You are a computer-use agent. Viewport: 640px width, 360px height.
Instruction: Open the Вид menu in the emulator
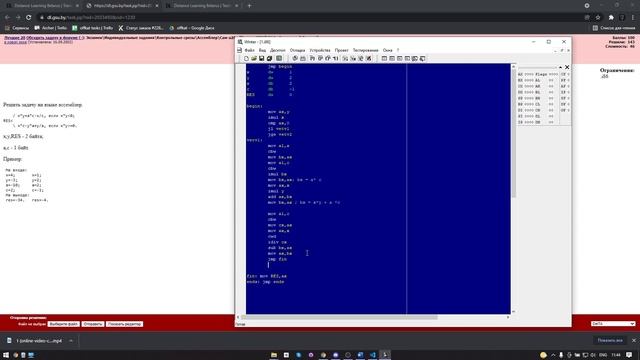coord(262,50)
